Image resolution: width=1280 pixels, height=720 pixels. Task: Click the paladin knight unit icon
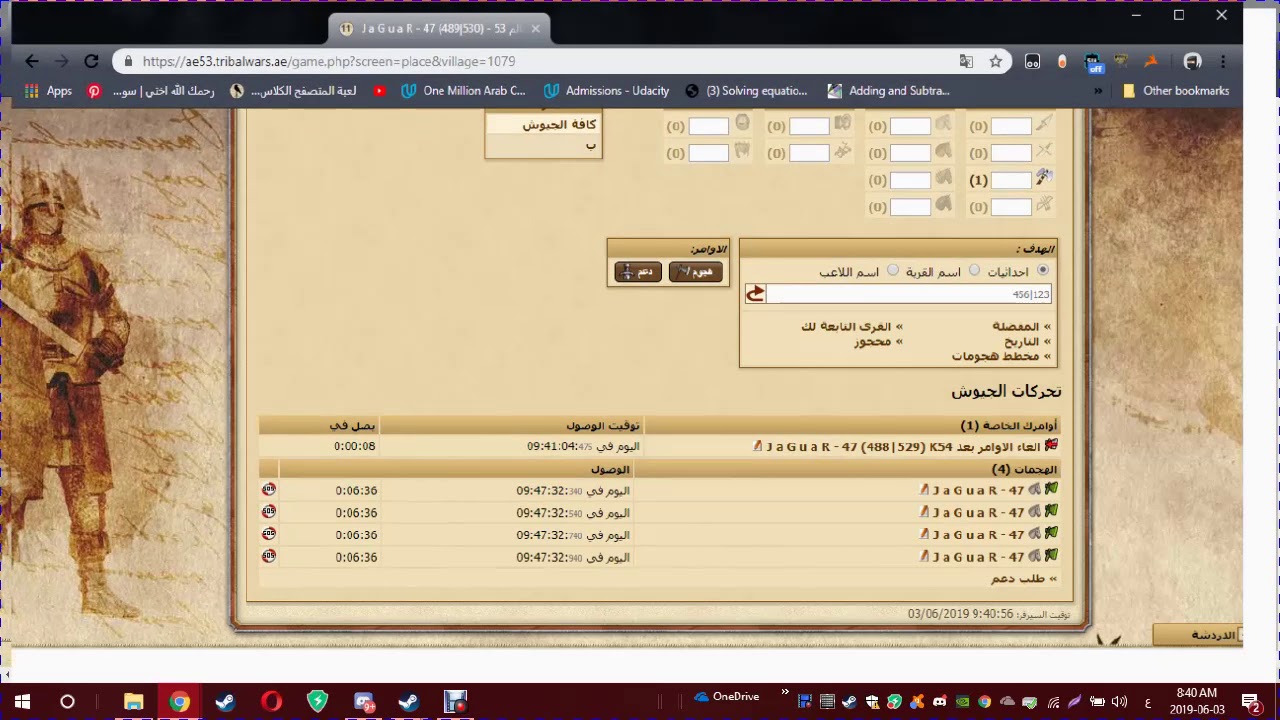point(742,124)
